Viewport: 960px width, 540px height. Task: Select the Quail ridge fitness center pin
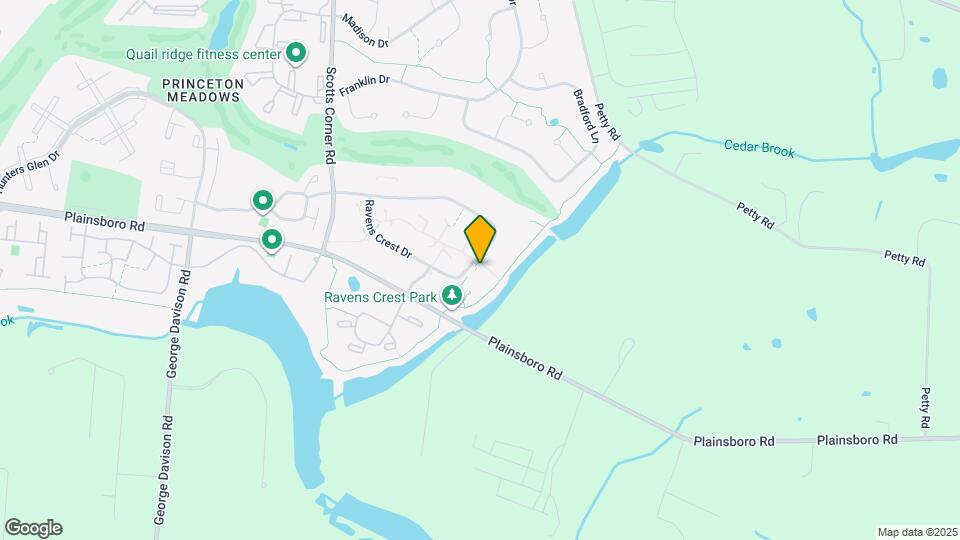[x=296, y=53]
